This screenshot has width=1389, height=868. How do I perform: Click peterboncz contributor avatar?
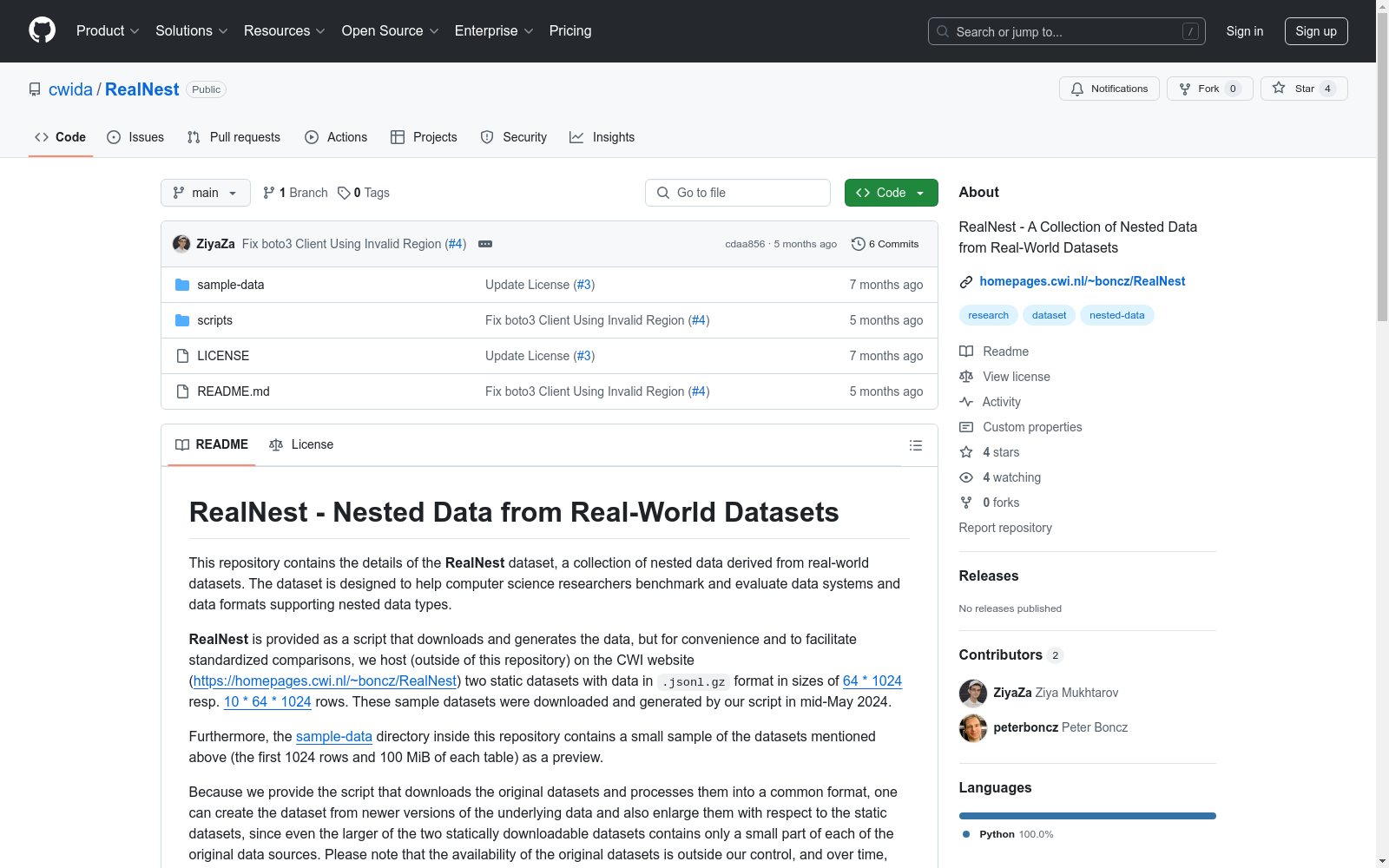click(973, 727)
